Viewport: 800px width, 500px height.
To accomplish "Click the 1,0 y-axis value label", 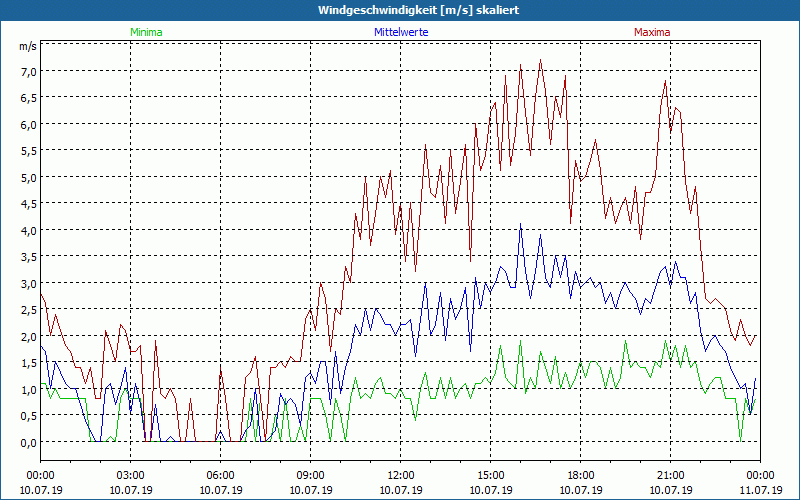I will (26, 389).
